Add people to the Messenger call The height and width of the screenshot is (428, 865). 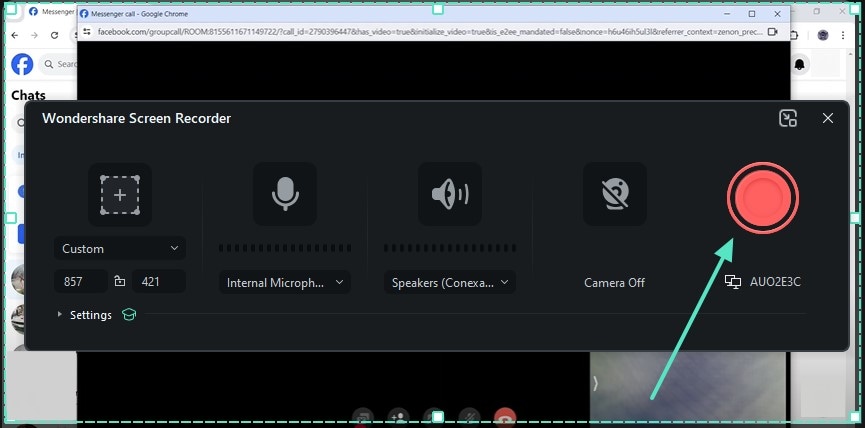[x=398, y=418]
